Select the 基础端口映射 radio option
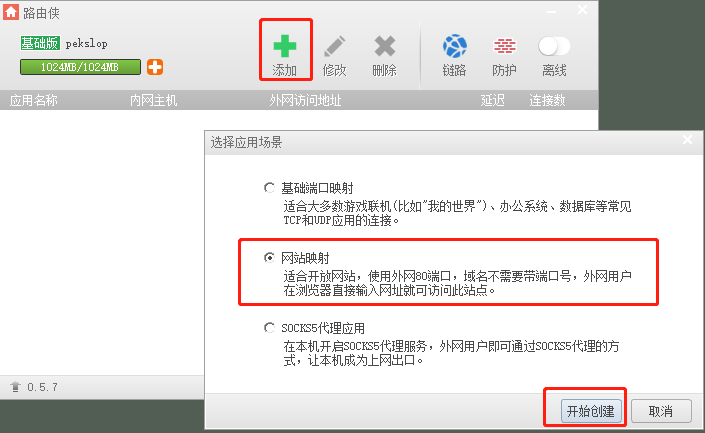705x433 pixels. pos(269,188)
